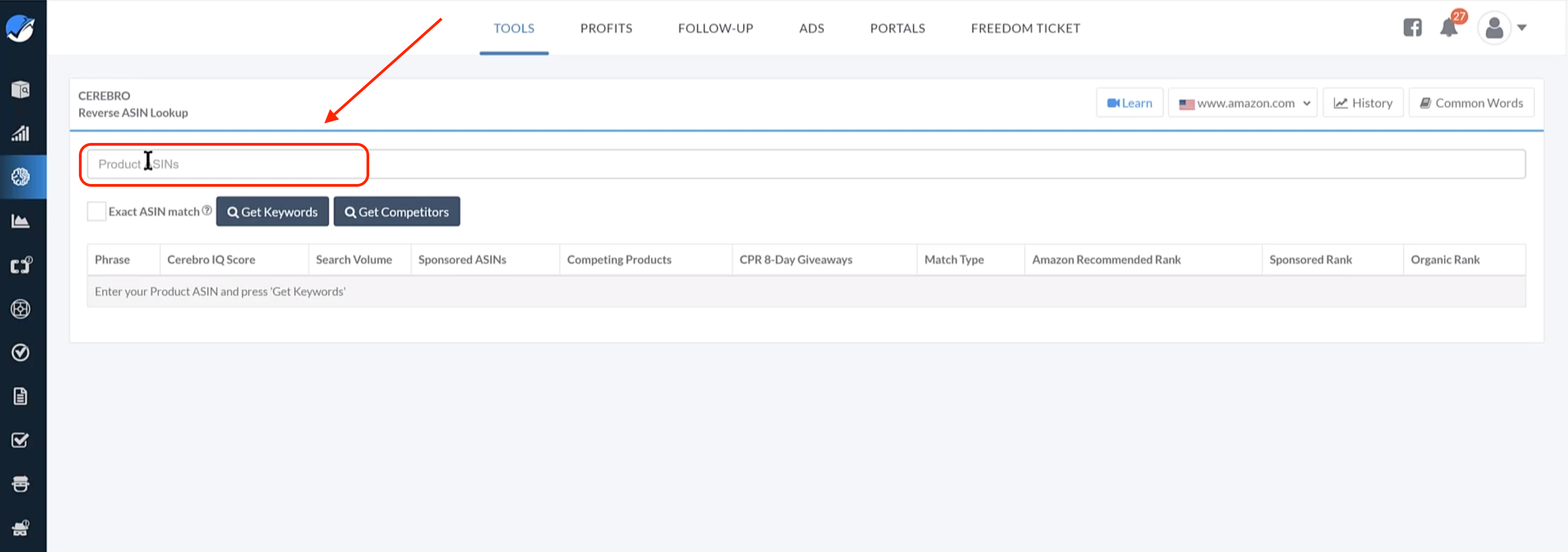Click the Search Volume column header
Viewport: 1568px width, 552px height.
click(x=360, y=259)
